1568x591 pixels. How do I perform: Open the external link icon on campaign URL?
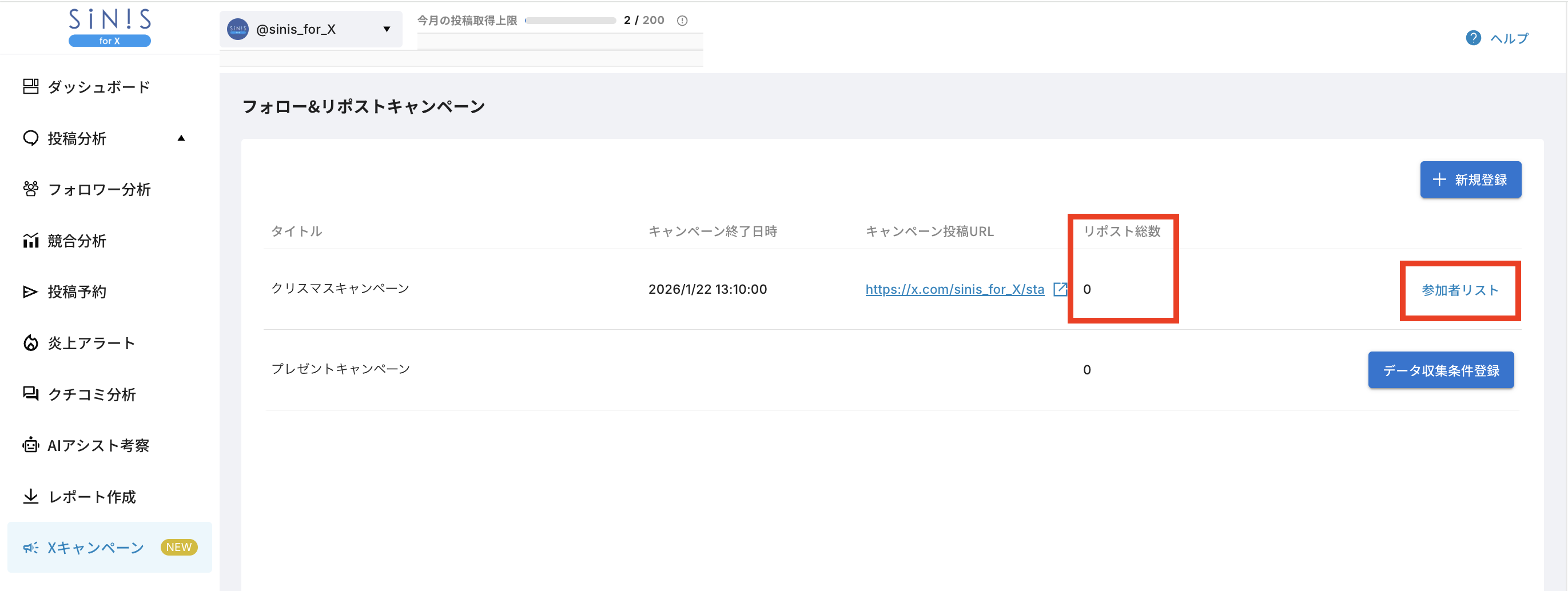[1060, 289]
